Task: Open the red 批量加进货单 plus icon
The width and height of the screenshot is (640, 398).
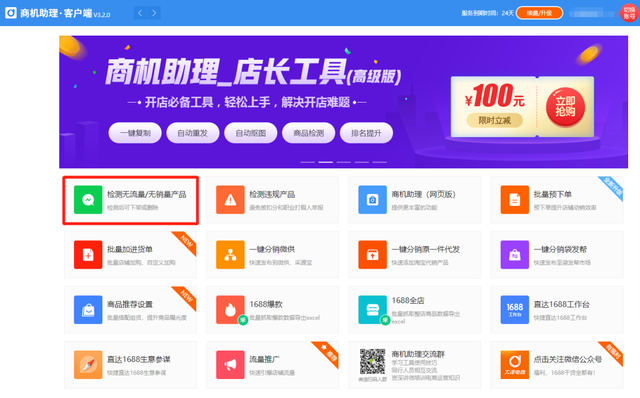Action: point(88,255)
